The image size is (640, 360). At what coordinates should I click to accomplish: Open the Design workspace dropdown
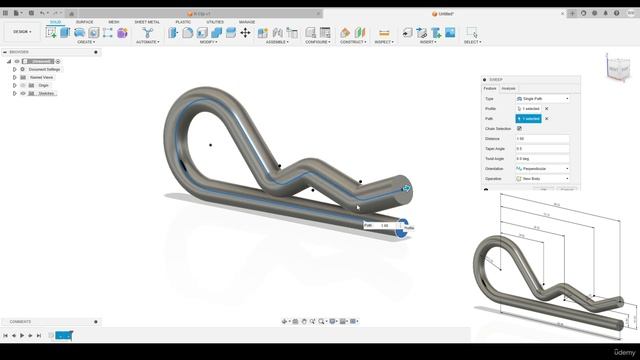(x=22, y=32)
